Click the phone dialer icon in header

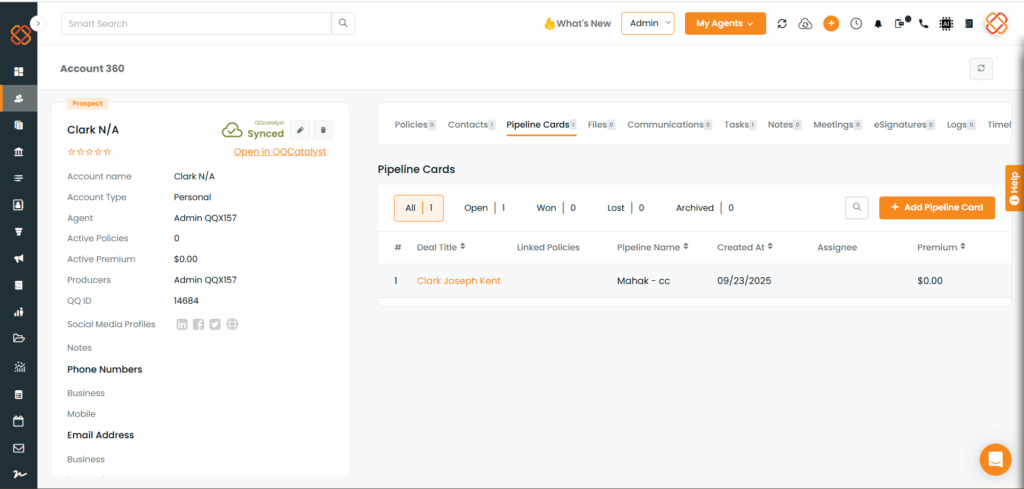[x=923, y=24]
